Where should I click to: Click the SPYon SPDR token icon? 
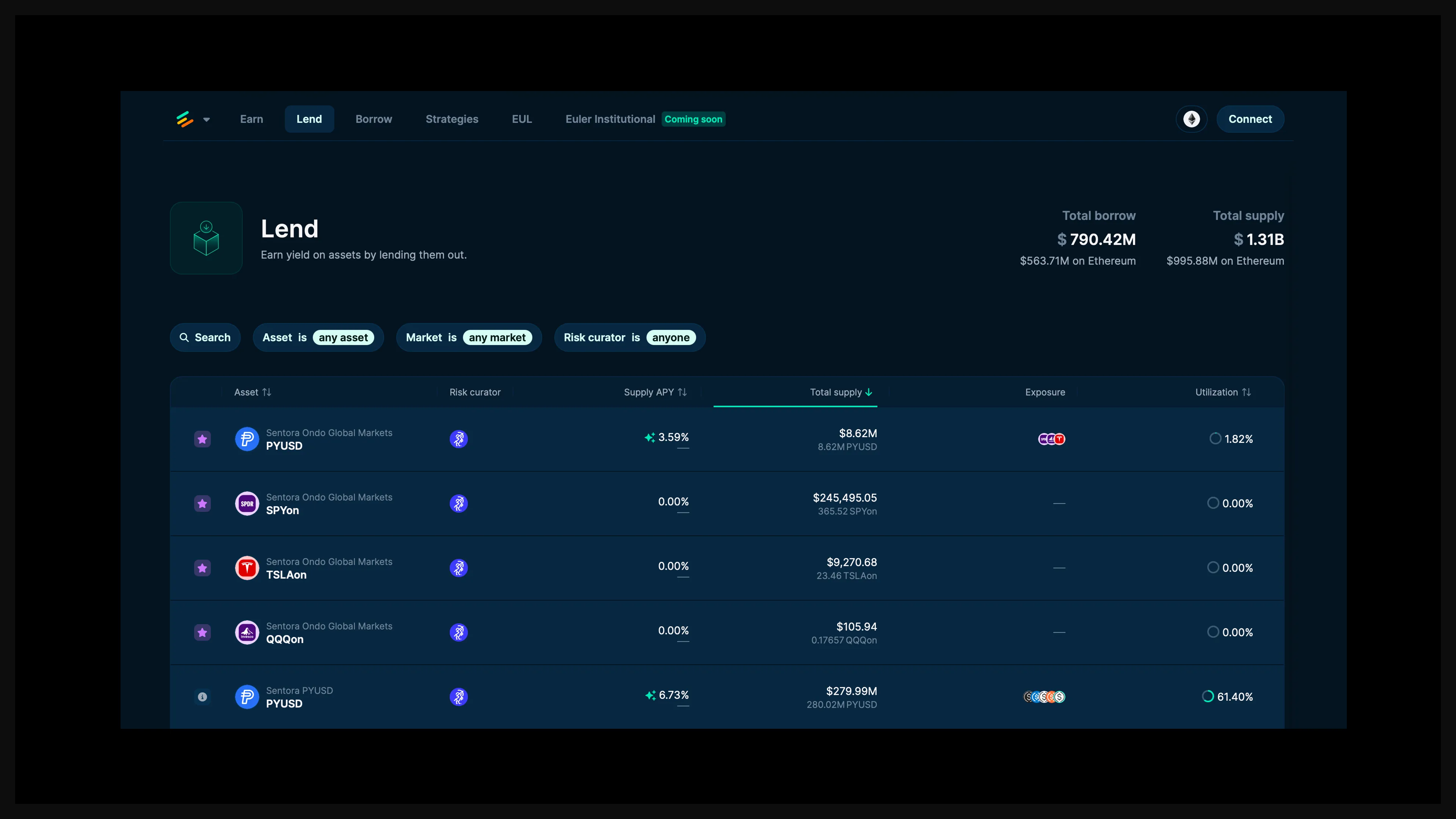click(247, 504)
